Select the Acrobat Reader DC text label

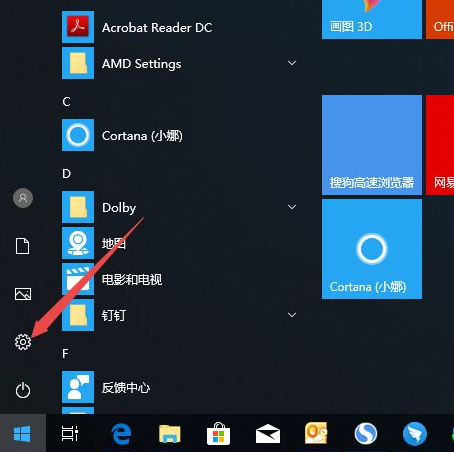tap(157, 28)
